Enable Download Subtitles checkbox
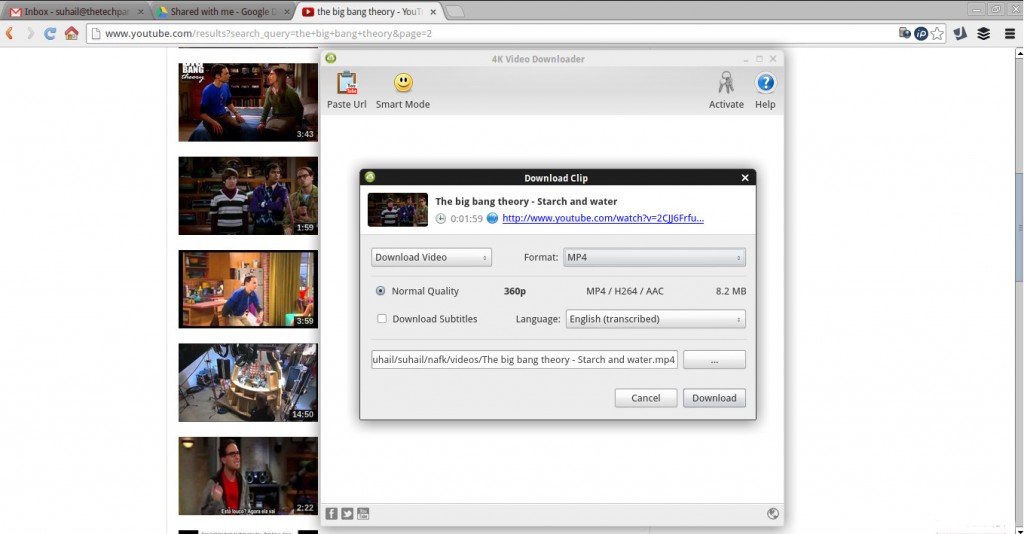The width and height of the screenshot is (1024, 534). coord(382,319)
